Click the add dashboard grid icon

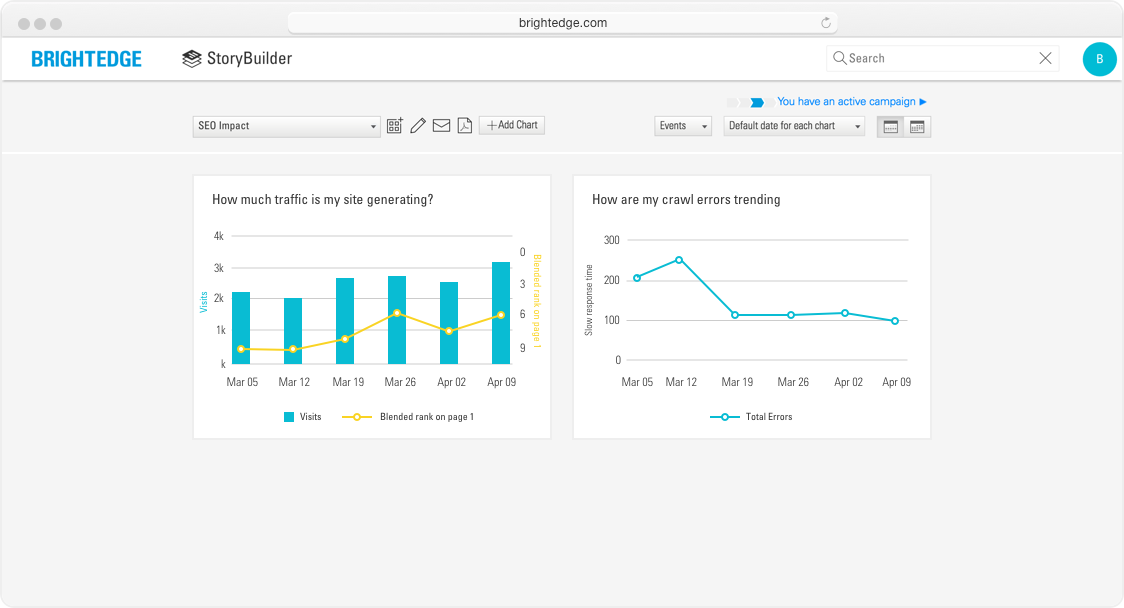coord(395,126)
